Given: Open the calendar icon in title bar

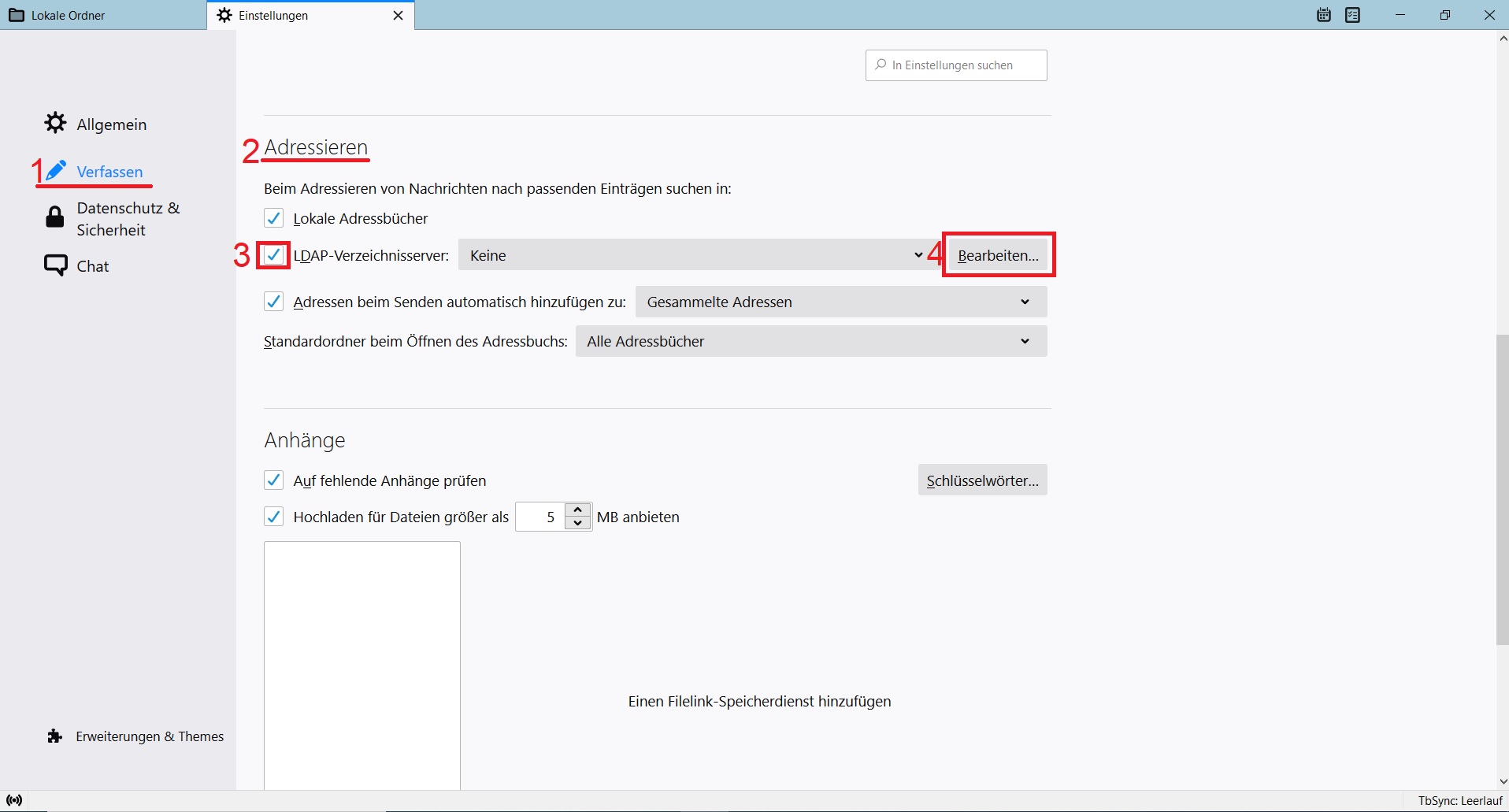Looking at the screenshot, I should (x=1324, y=15).
